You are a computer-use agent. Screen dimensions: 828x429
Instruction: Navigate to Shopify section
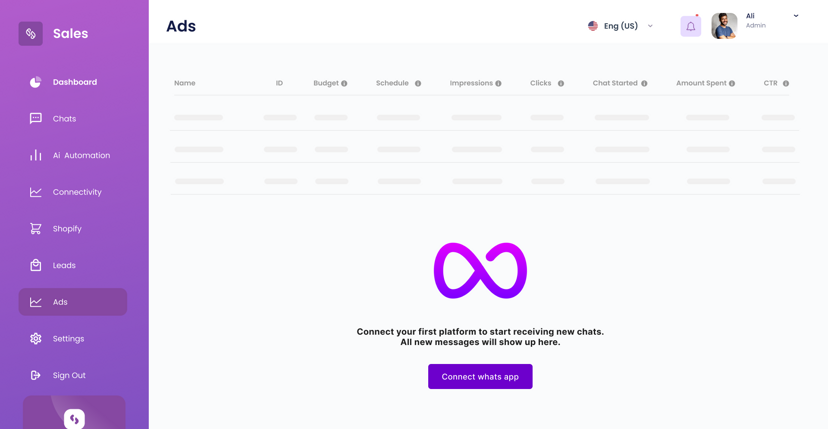coord(66,229)
